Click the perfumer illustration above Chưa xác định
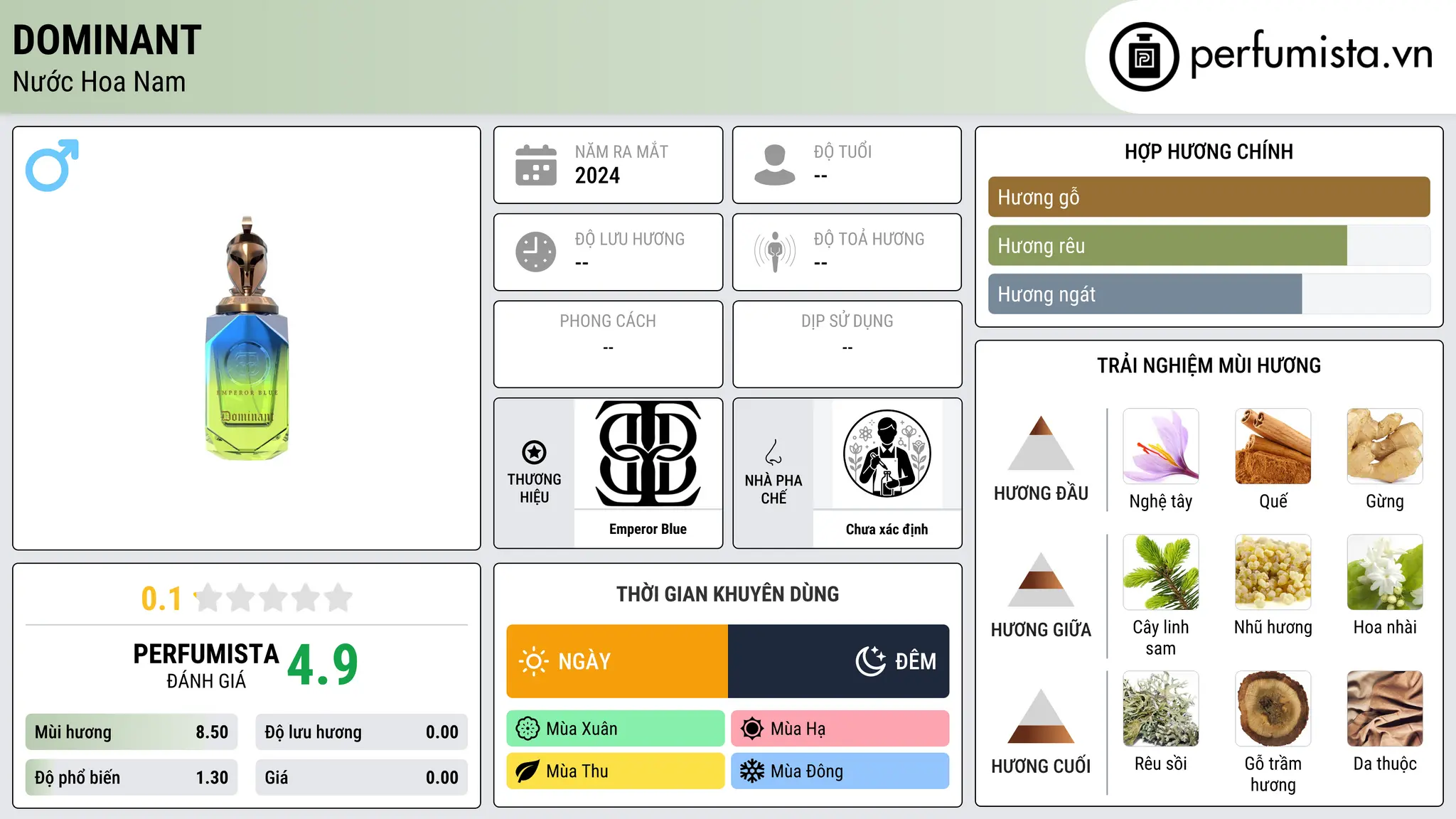 tap(887, 454)
